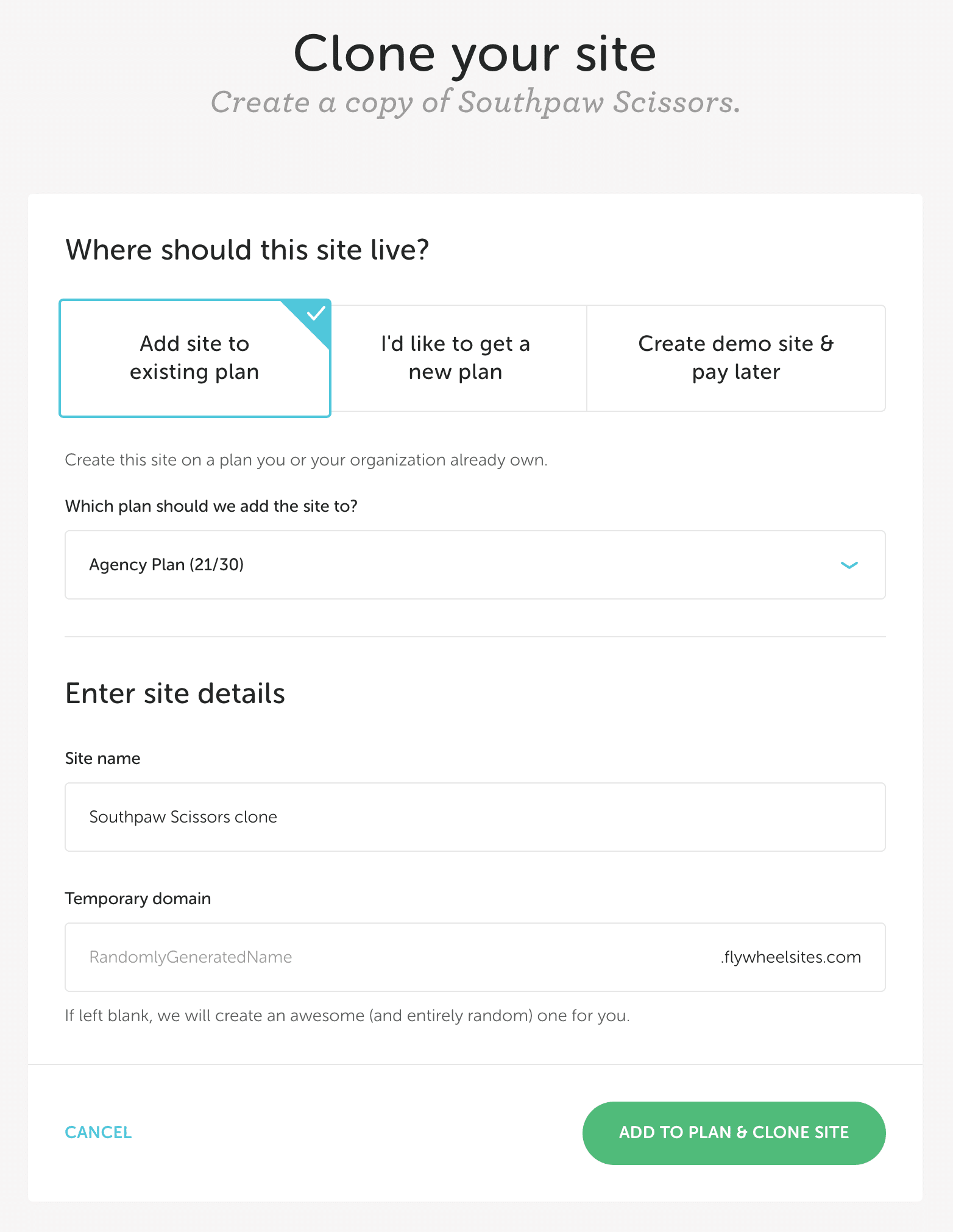Click the .flywheelsites.com domain suffix
The image size is (953, 1232).
point(790,957)
